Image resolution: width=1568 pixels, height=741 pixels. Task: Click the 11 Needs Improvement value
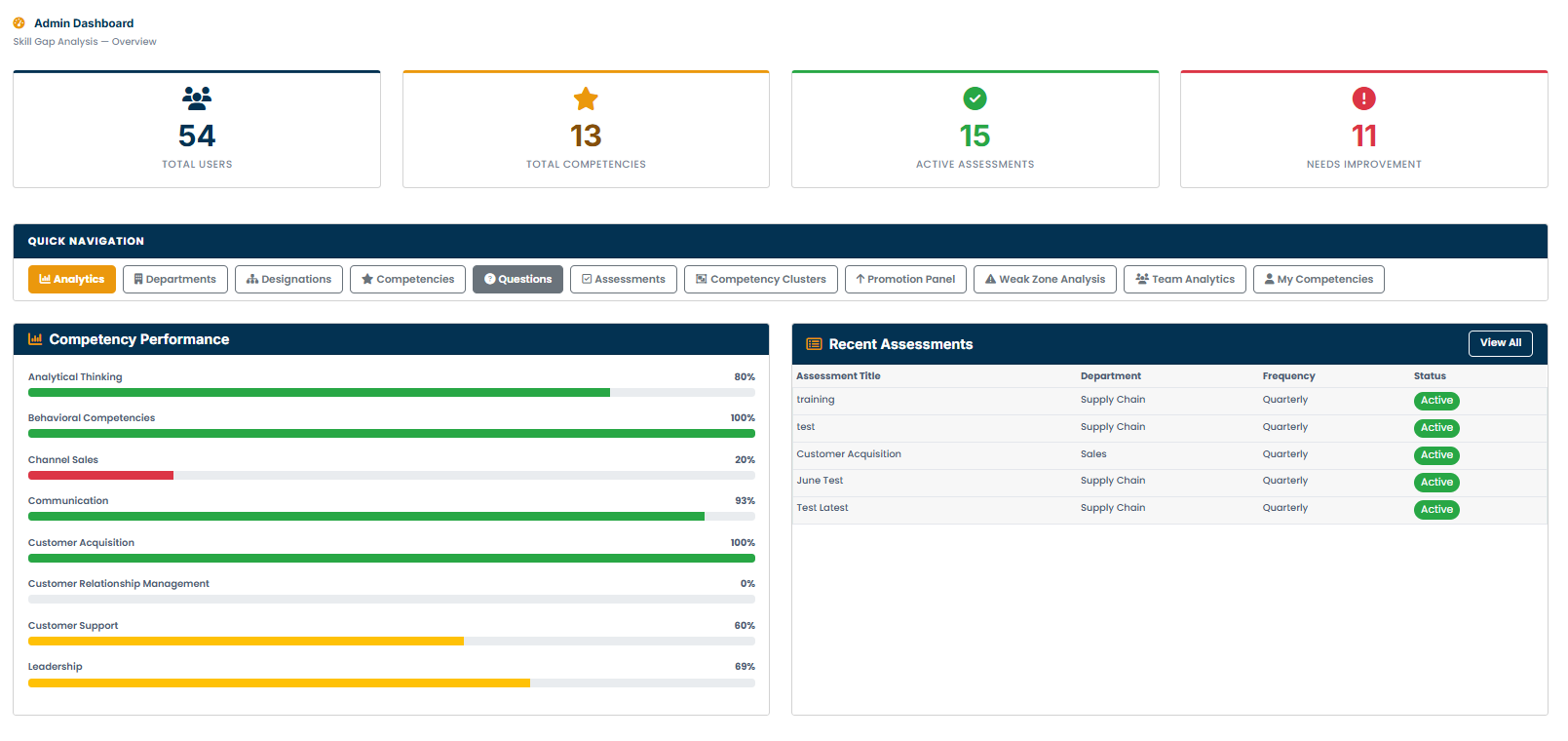coord(1363,136)
